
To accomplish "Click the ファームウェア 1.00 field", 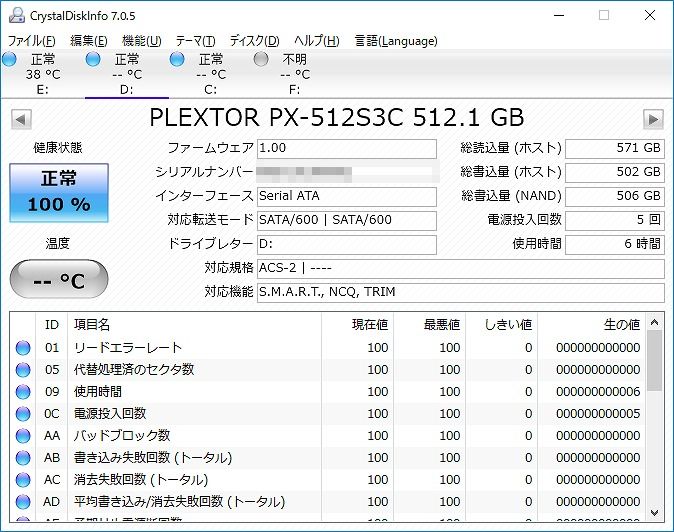I will click(346, 148).
